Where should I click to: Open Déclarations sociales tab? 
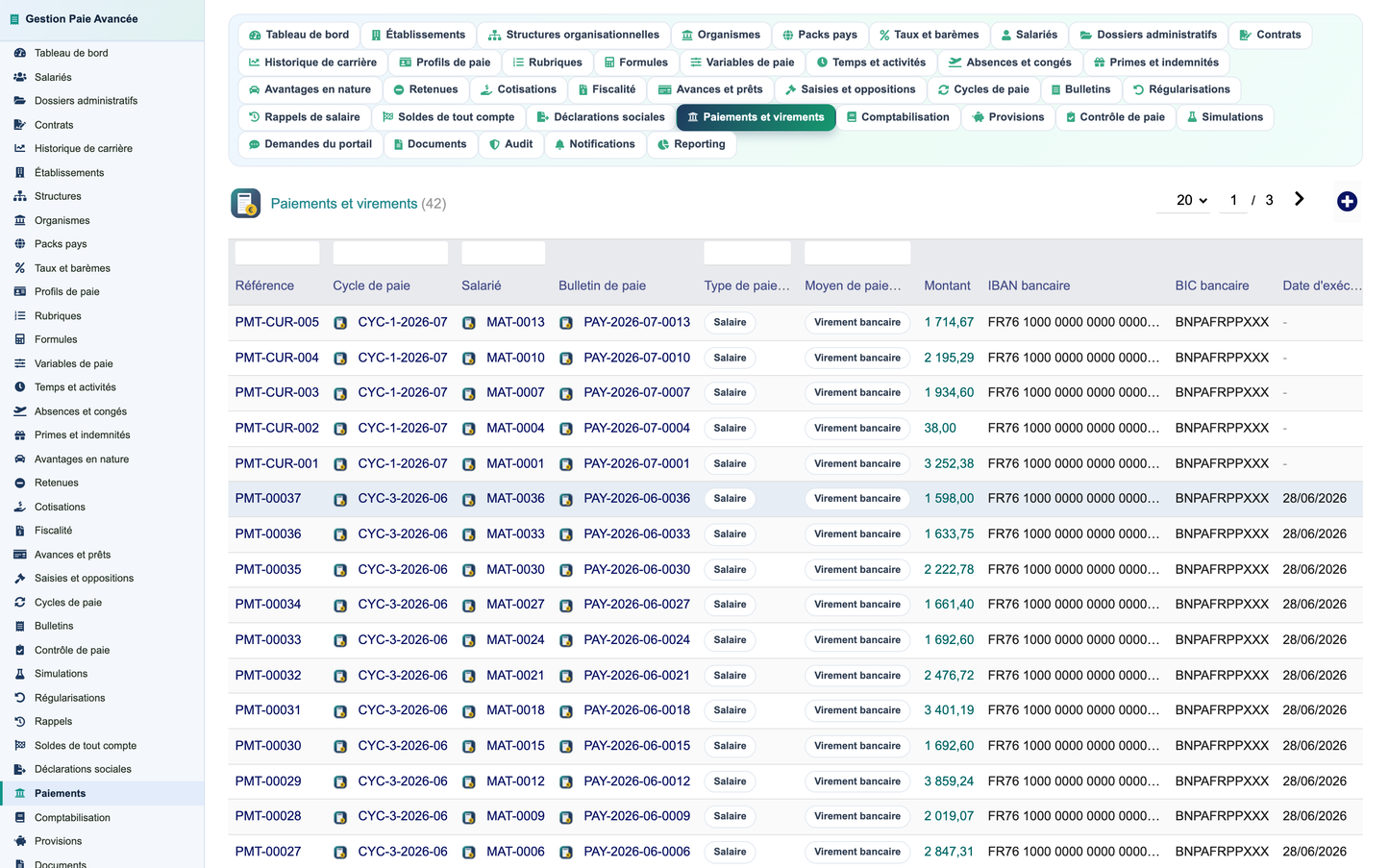point(601,117)
